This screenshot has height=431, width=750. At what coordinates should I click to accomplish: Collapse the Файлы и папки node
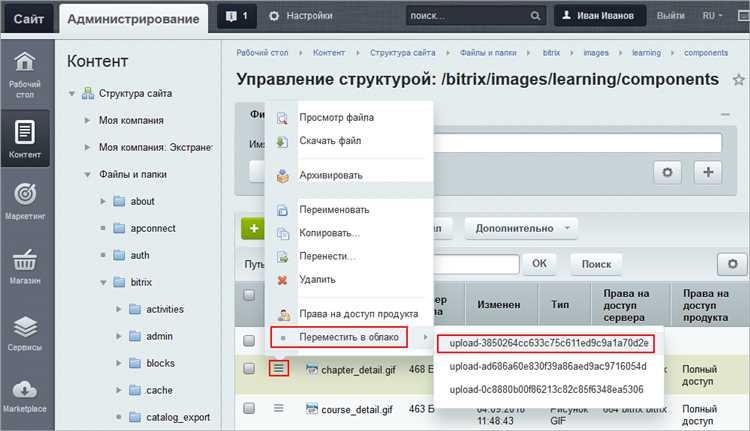[x=88, y=175]
